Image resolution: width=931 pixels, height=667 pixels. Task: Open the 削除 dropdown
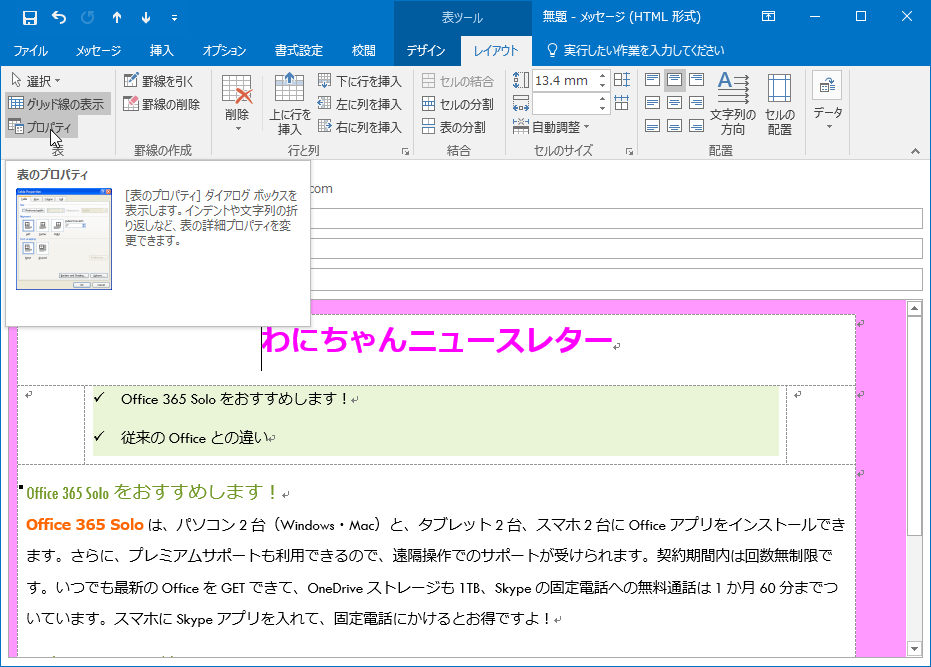click(237, 103)
